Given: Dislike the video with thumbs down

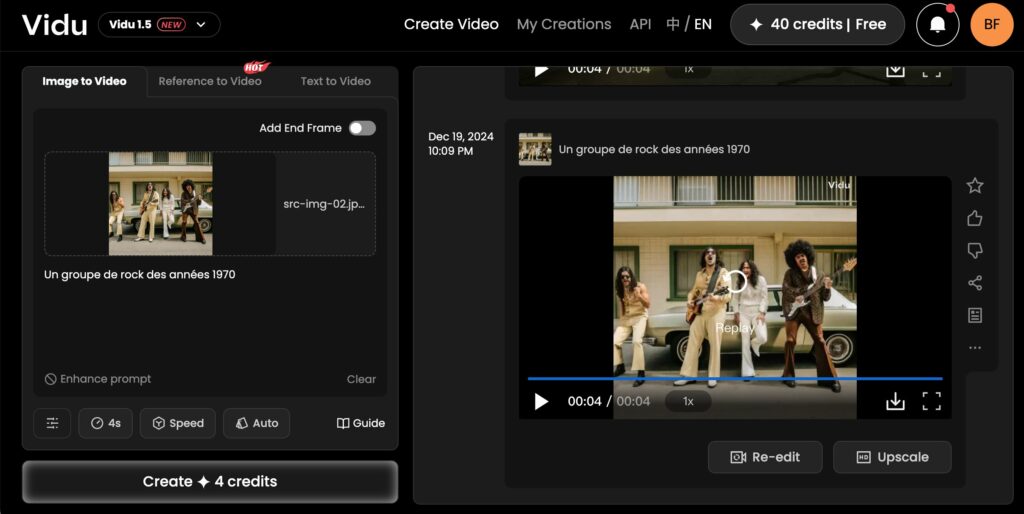Looking at the screenshot, I should (975, 251).
